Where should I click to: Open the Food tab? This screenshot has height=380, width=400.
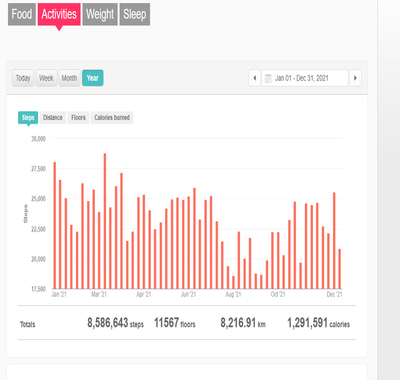click(x=22, y=14)
